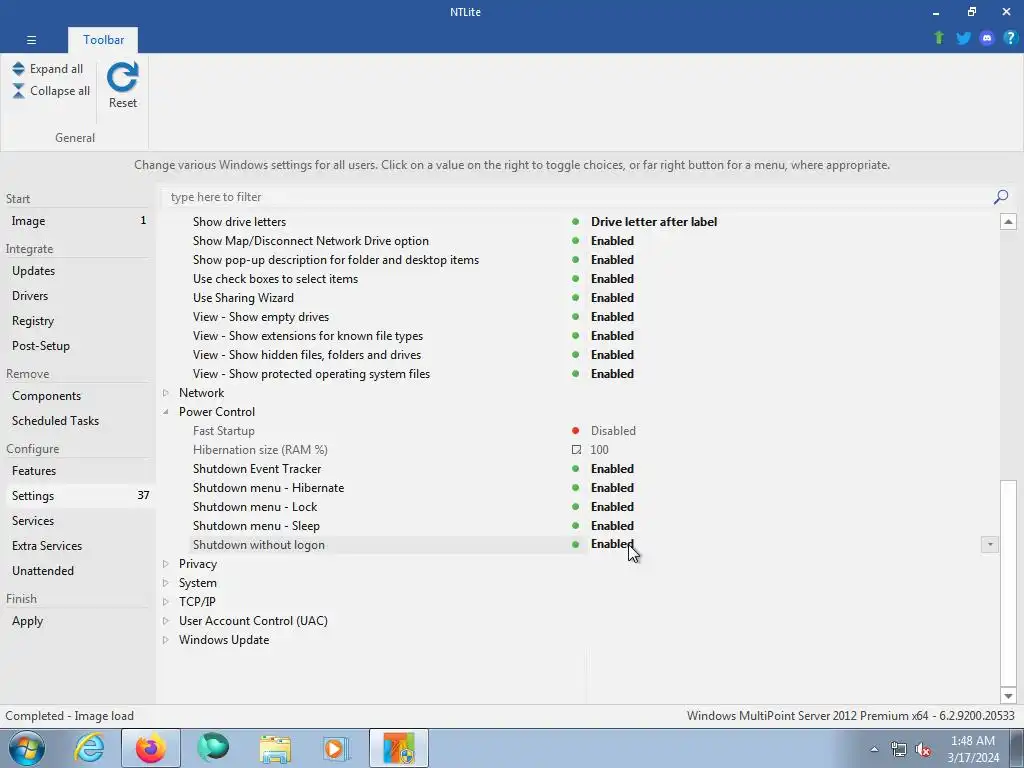Collapse the Power Control node
1024x768 pixels.
point(166,411)
